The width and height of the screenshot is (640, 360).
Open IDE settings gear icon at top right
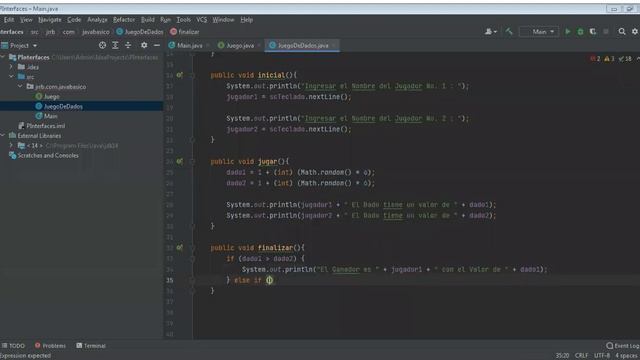(x=635, y=31)
